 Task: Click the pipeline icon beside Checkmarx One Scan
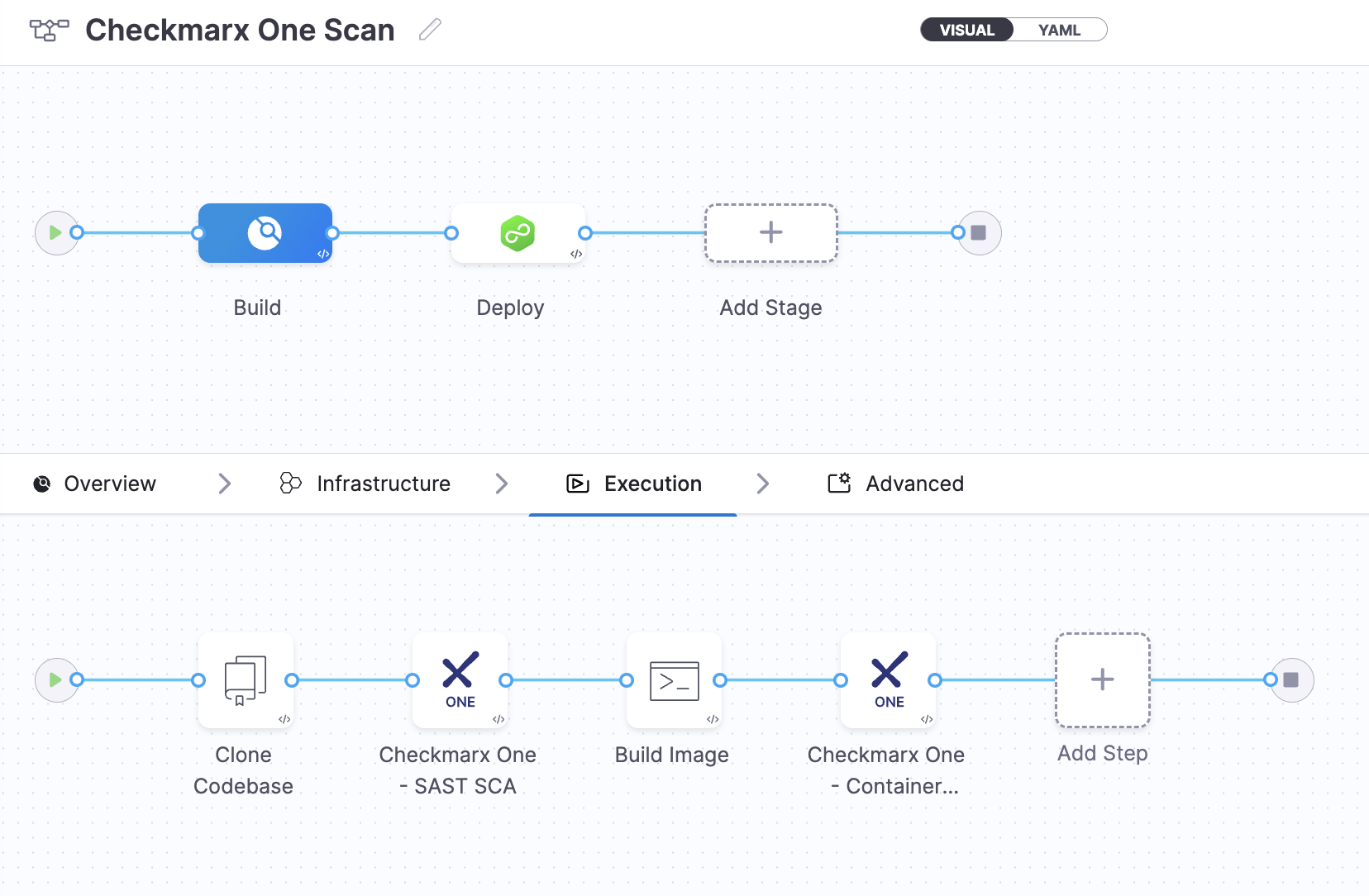[x=50, y=30]
